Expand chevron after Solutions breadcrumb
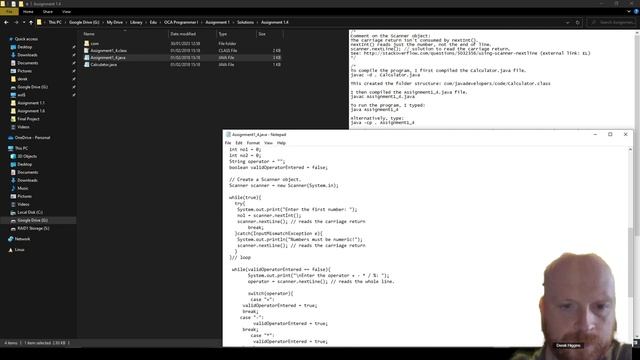Screen dimensions: 640x360 258,22
